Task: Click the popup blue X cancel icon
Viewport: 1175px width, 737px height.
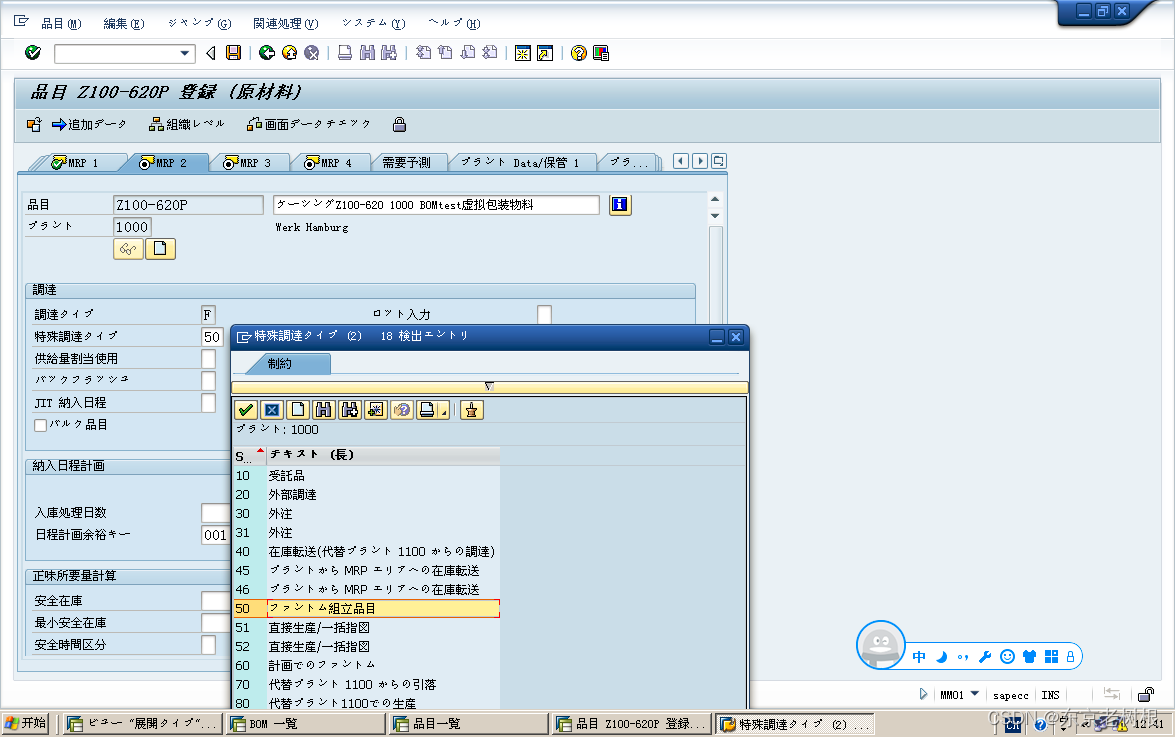Action: [x=272, y=410]
